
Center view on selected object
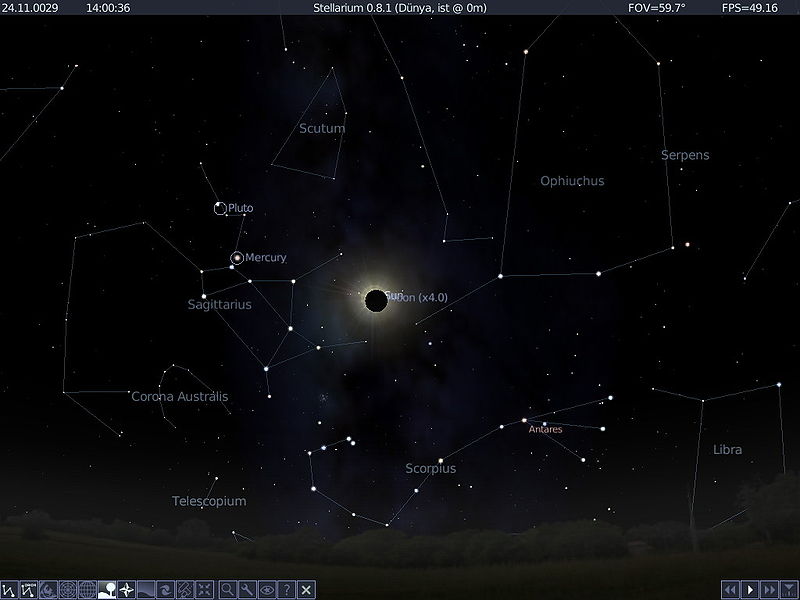204,590
